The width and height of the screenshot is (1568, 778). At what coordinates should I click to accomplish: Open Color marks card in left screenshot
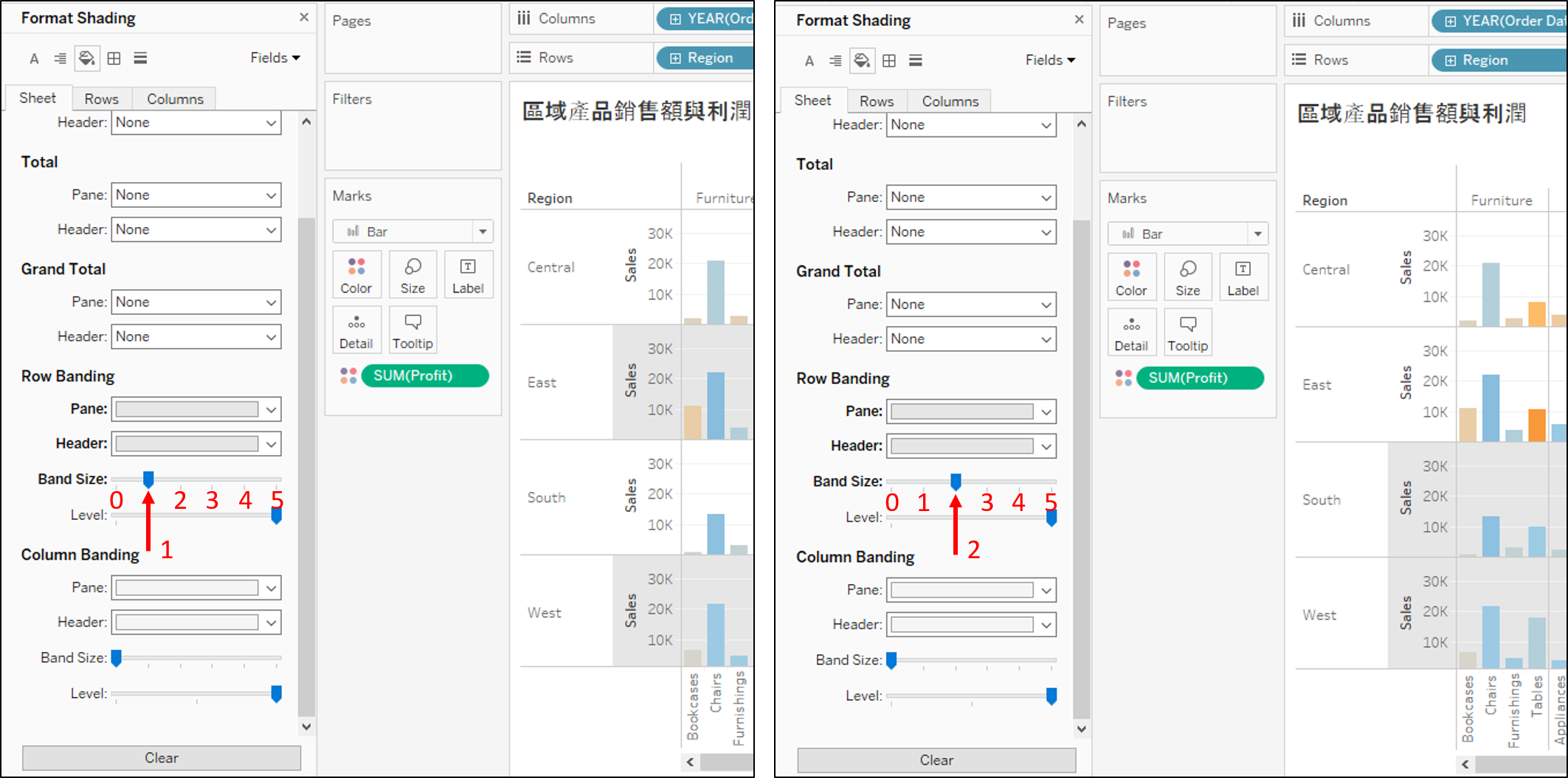(x=356, y=275)
